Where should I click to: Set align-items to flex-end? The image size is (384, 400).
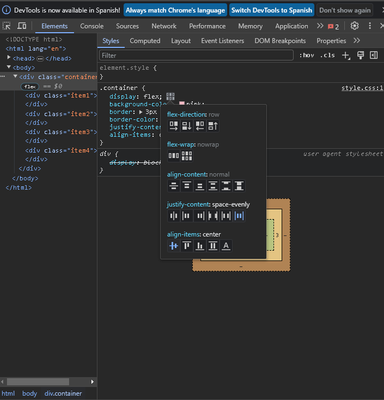tap(200, 246)
